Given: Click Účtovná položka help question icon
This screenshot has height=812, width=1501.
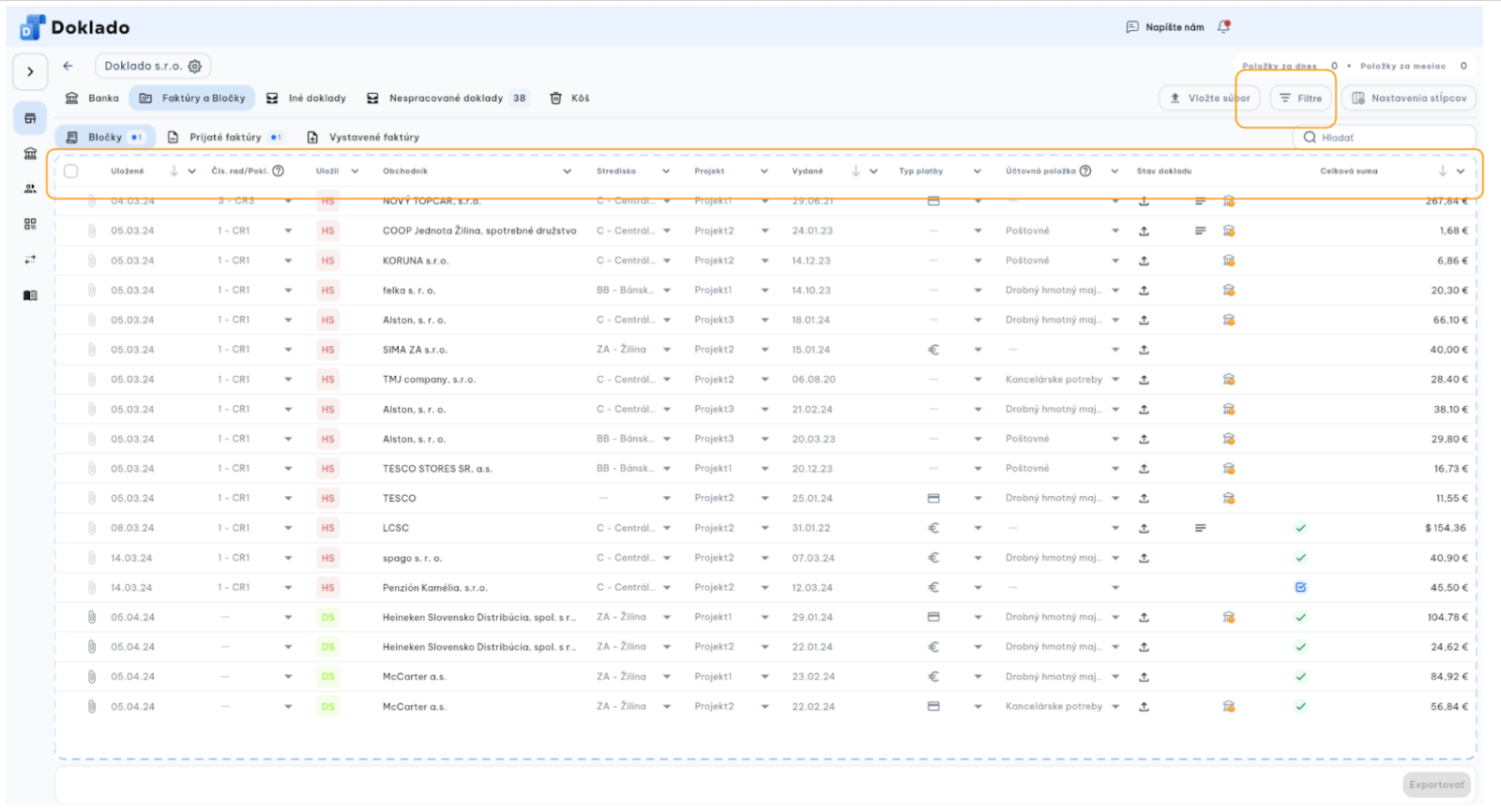Looking at the screenshot, I should pyautogui.click(x=1085, y=171).
